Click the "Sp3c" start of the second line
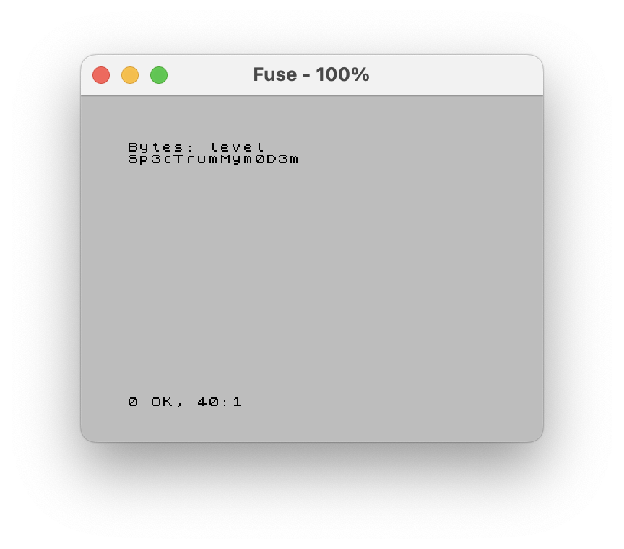The width and height of the screenshot is (624, 549). pos(150,159)
